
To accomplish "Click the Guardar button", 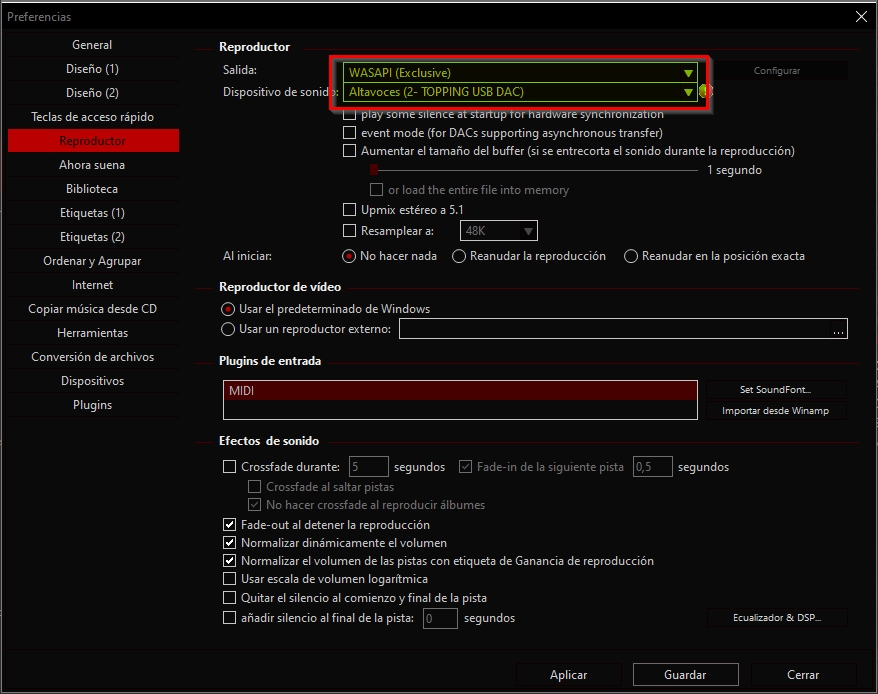I will tap(685, 675).
